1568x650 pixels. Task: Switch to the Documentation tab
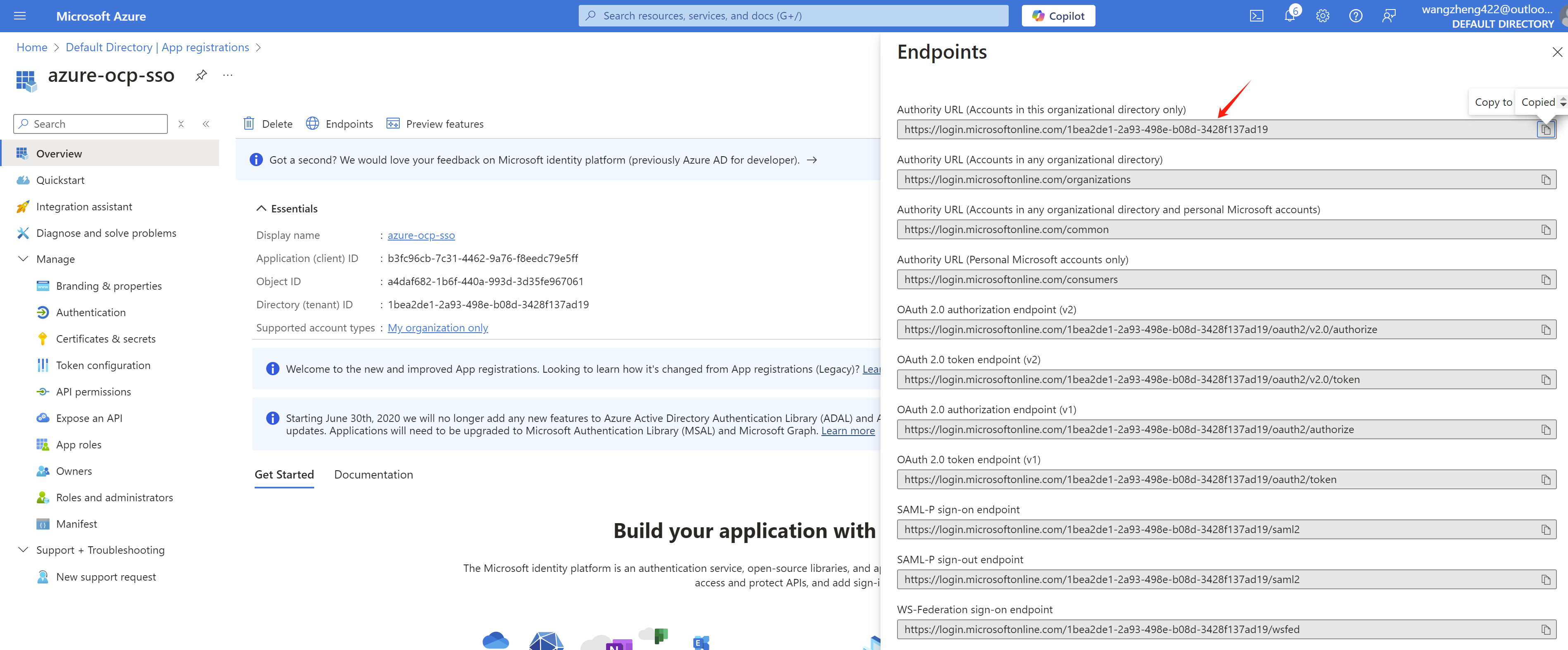click(373, 475)
